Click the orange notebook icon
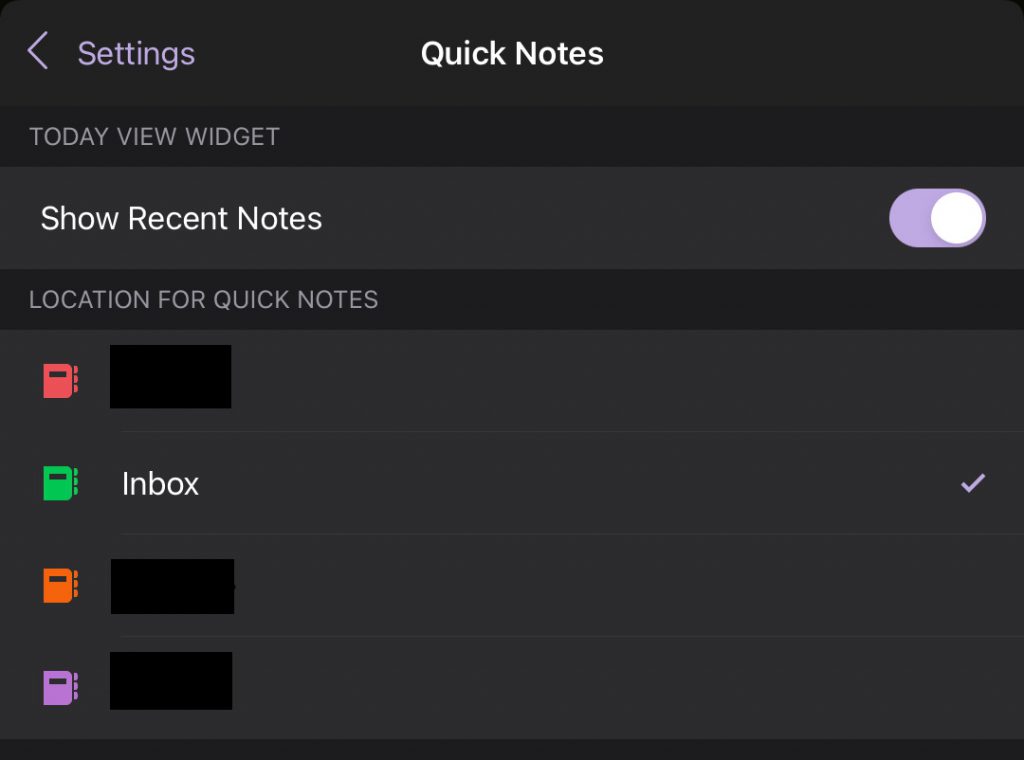This screenshot has width=1024, height=760. (x=60, y=585)
